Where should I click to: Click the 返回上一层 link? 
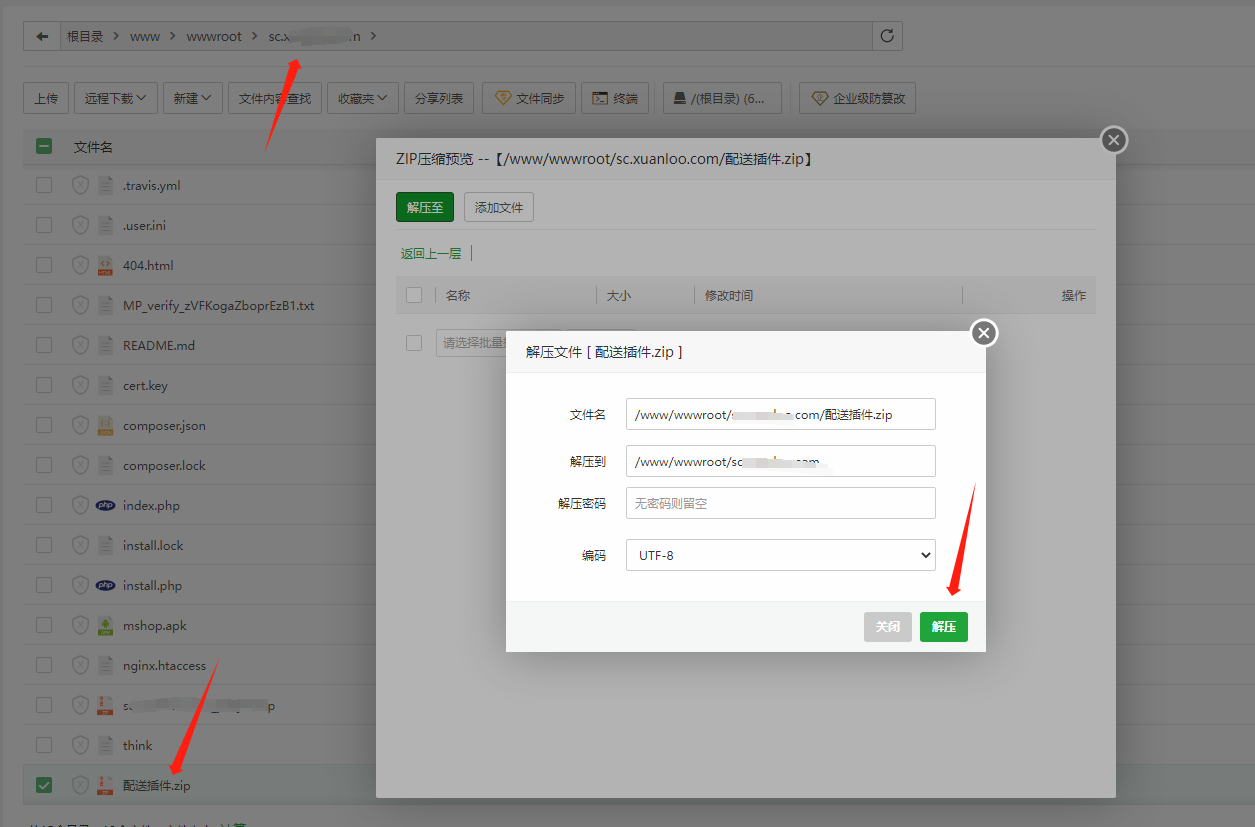[x=431, y=254]
